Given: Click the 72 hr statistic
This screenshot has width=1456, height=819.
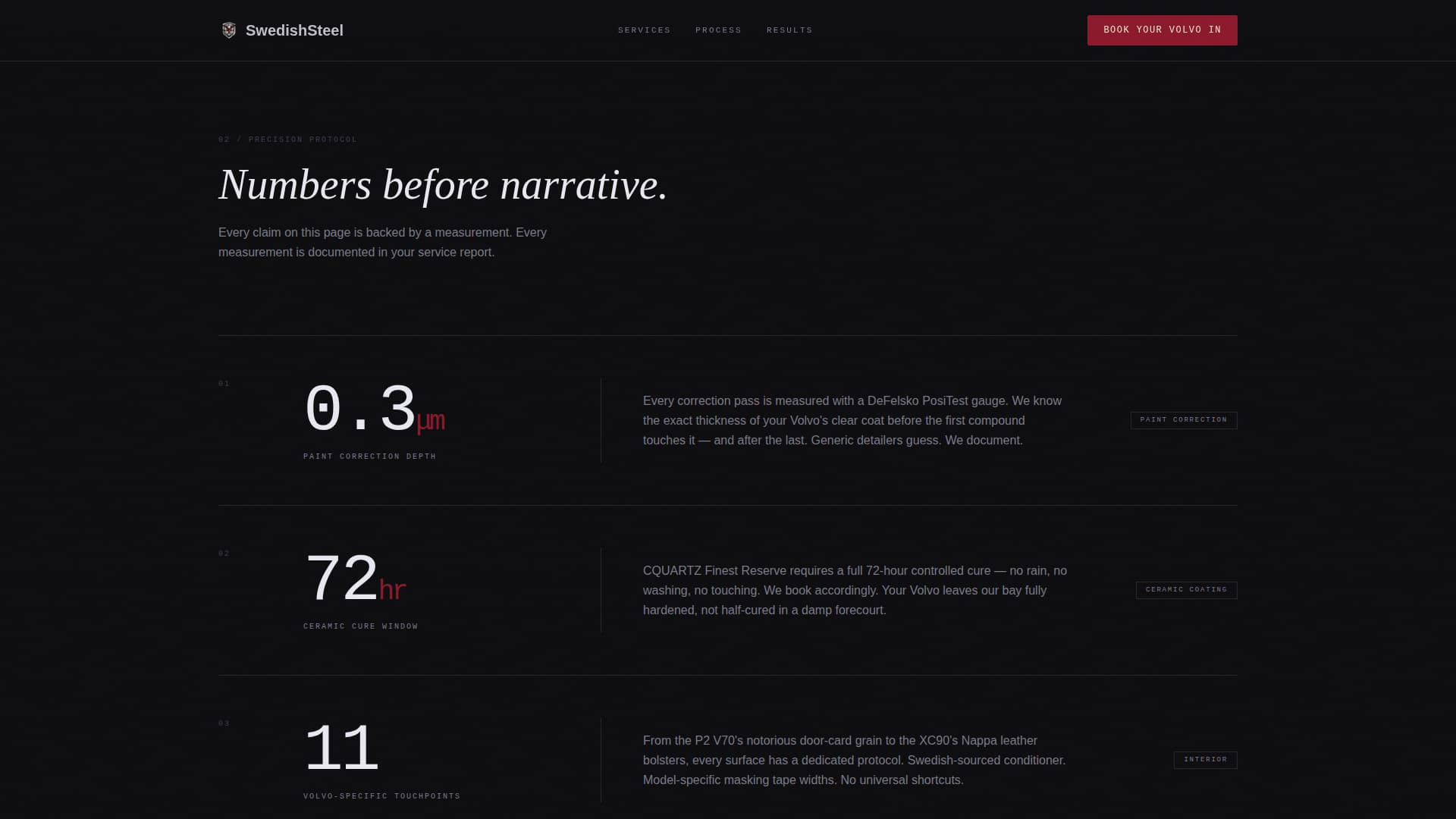Looking at the screenshot, I should click(x=355, y=579).
